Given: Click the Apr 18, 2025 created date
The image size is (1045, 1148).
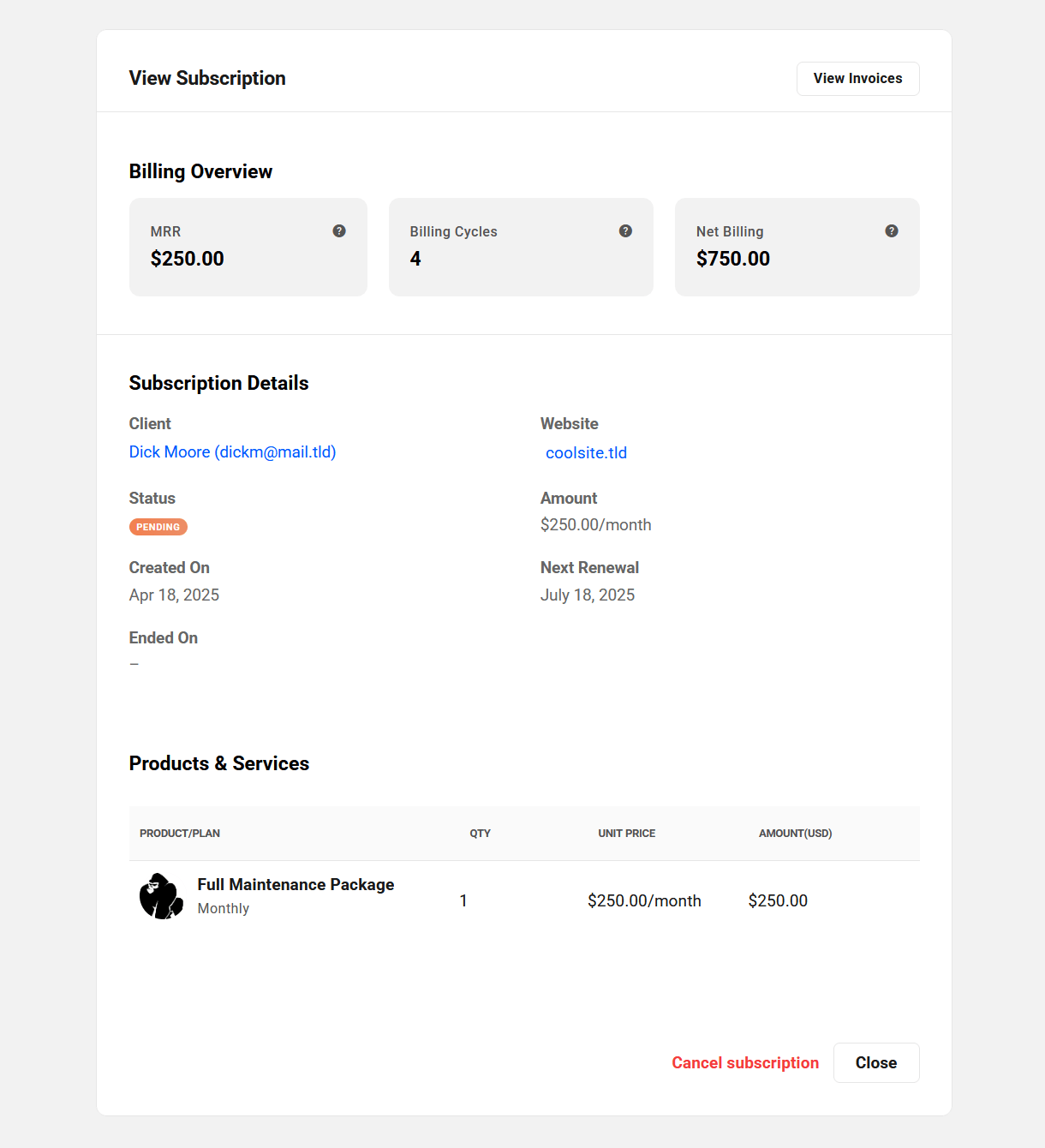Looking at the screenshot, I should pos(174,595).
